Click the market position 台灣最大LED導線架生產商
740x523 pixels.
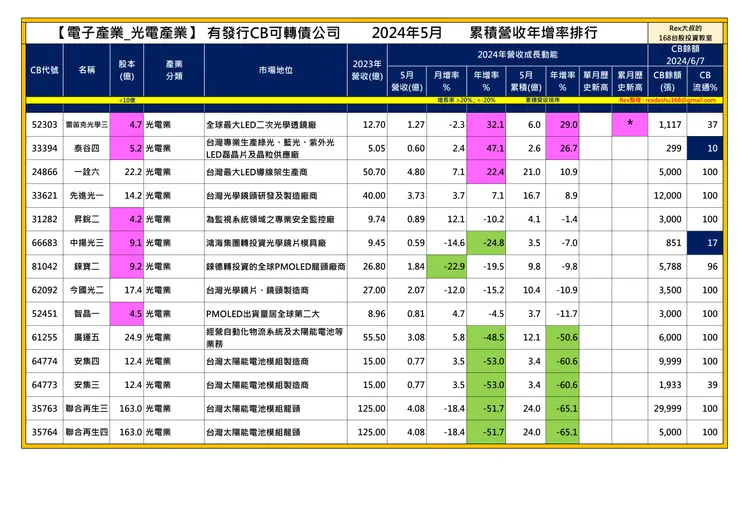(257, 172)
